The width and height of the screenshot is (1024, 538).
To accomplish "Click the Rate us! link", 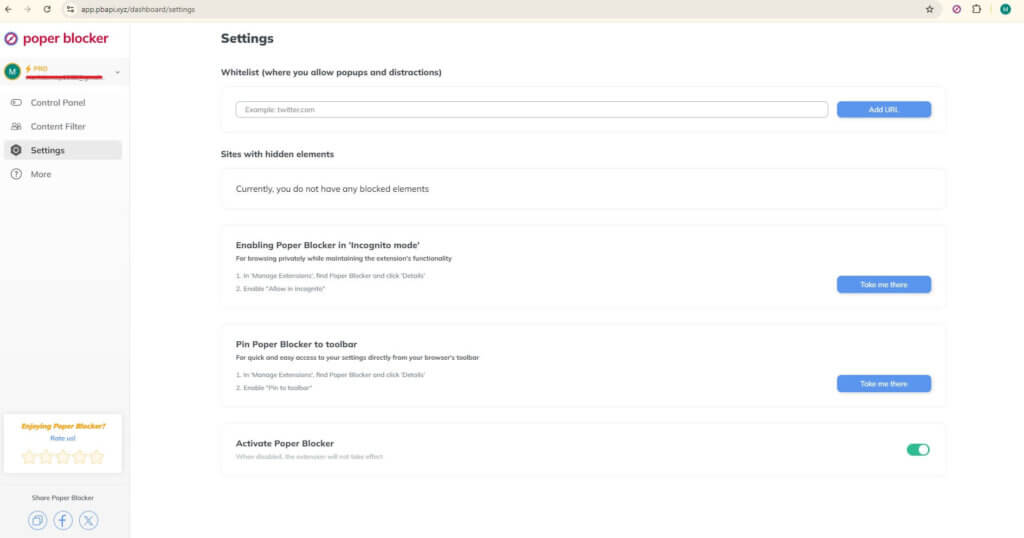I will coord(62,438).
